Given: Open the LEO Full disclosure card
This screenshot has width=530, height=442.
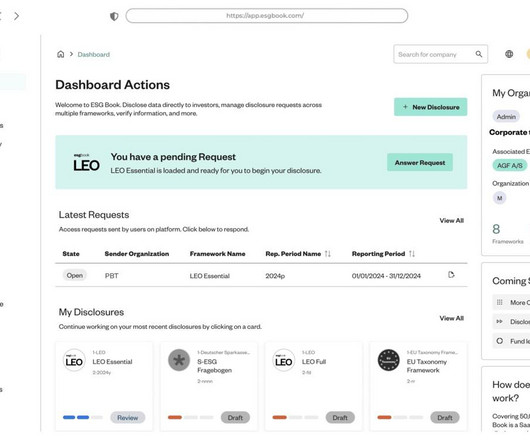Looking at the screenshot, I should point(314,387).
